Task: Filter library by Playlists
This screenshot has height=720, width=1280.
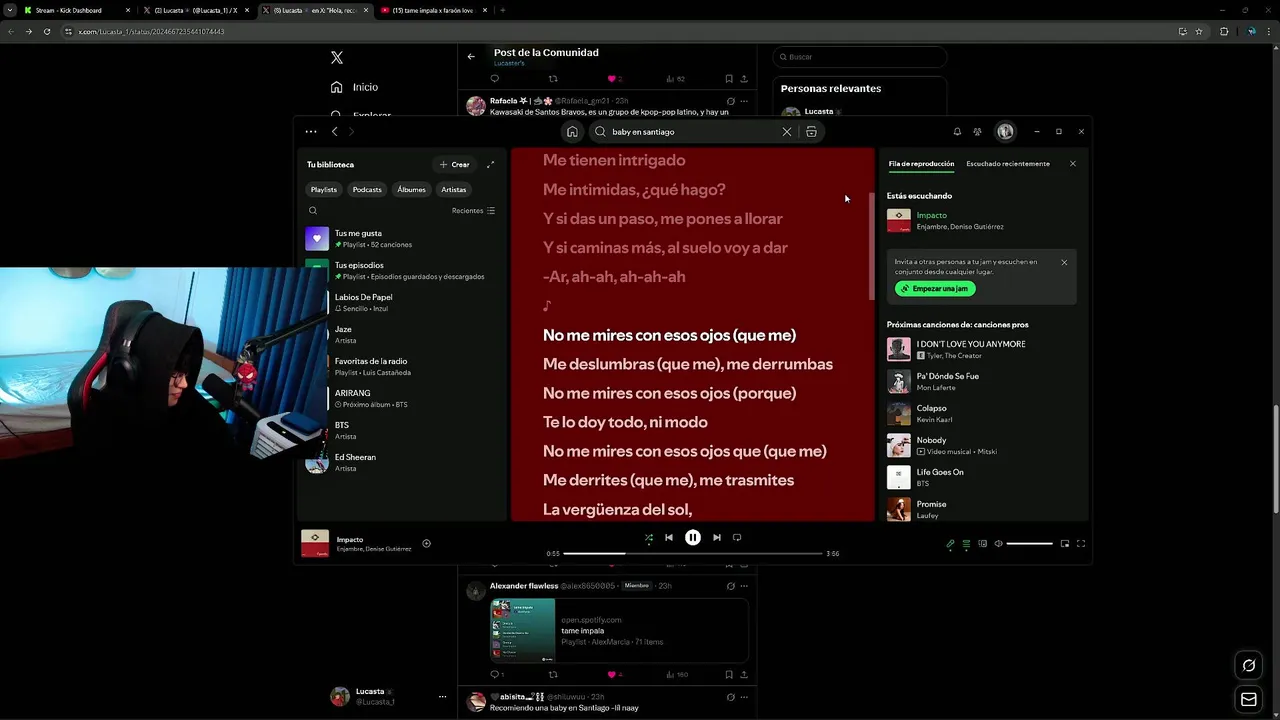Action: 324,189
